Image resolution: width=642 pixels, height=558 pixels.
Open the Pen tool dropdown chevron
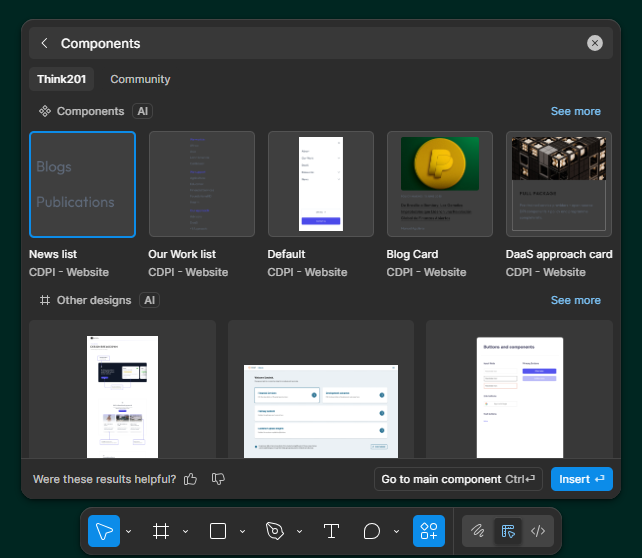tap(299, 531)
